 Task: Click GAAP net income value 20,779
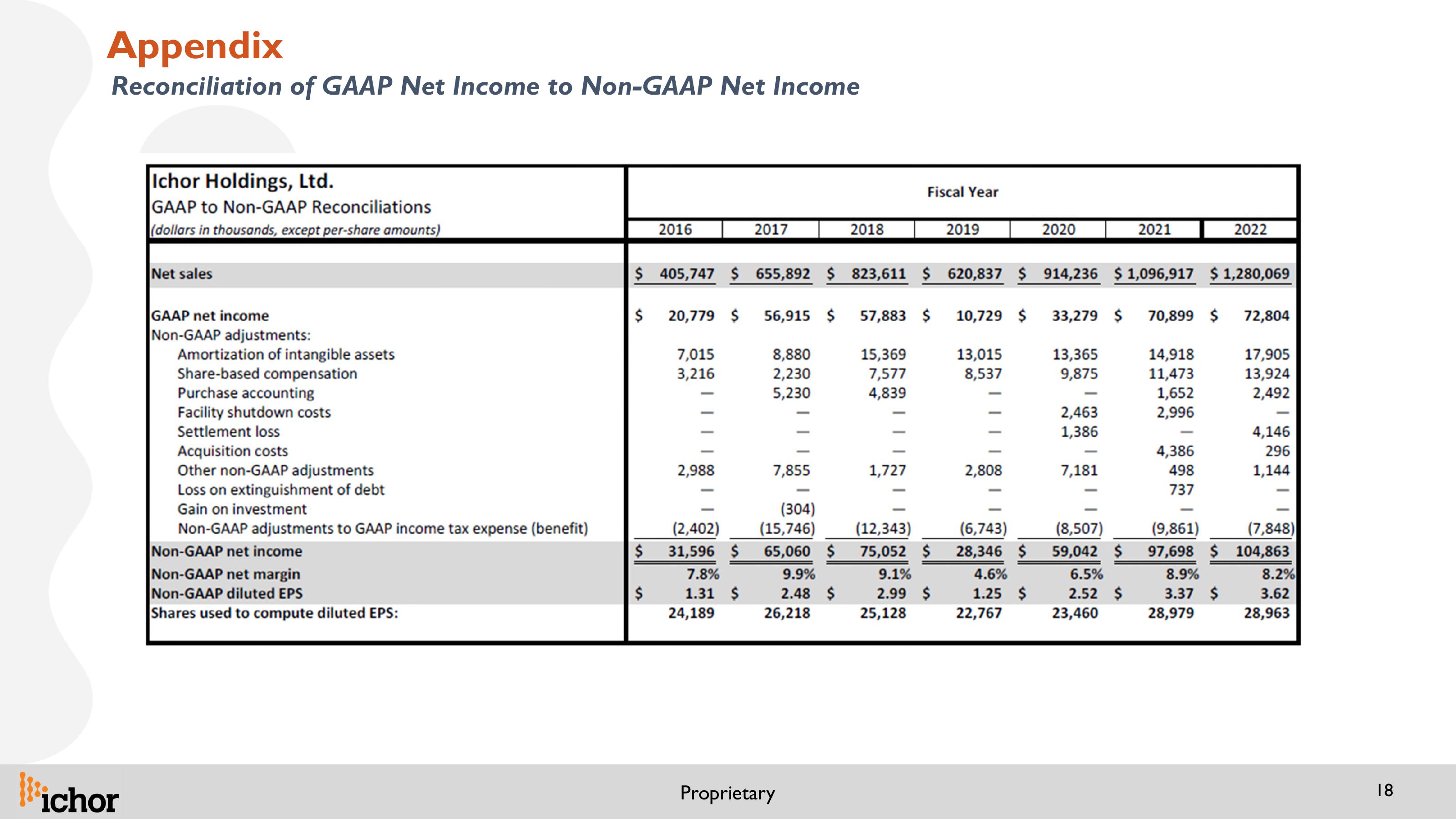tap(691, 316)
